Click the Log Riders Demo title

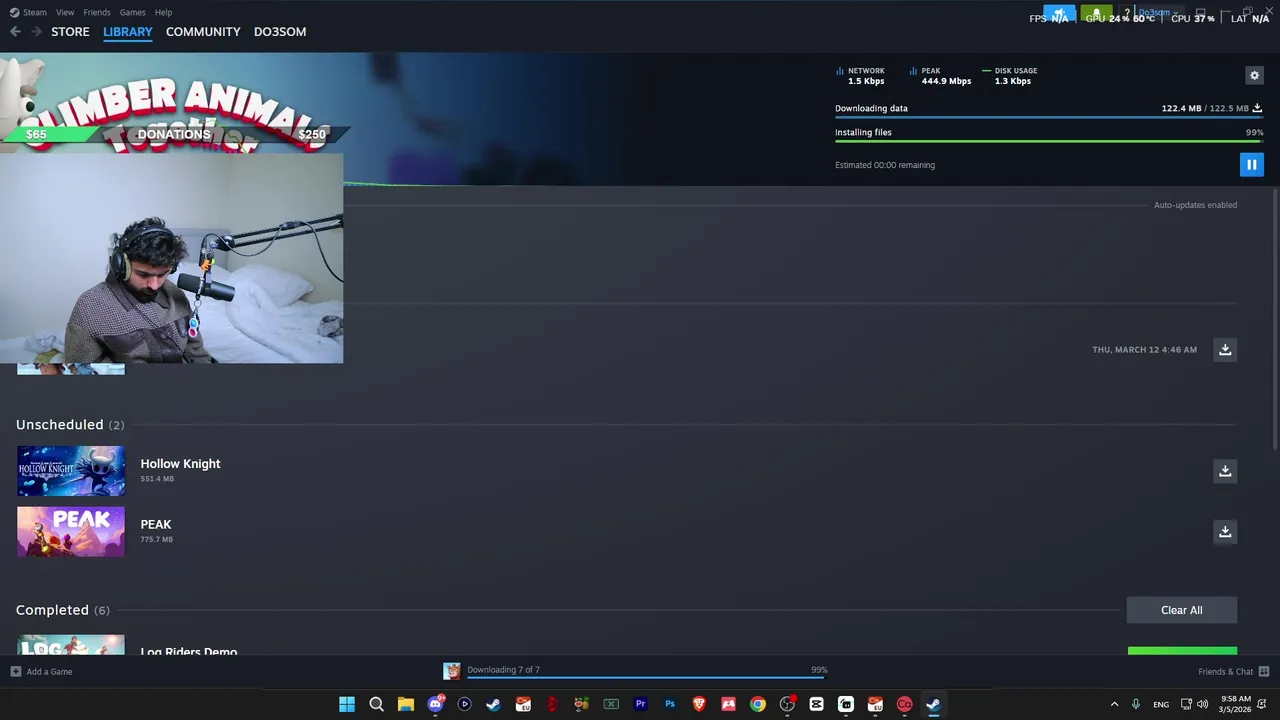(189, 651)
